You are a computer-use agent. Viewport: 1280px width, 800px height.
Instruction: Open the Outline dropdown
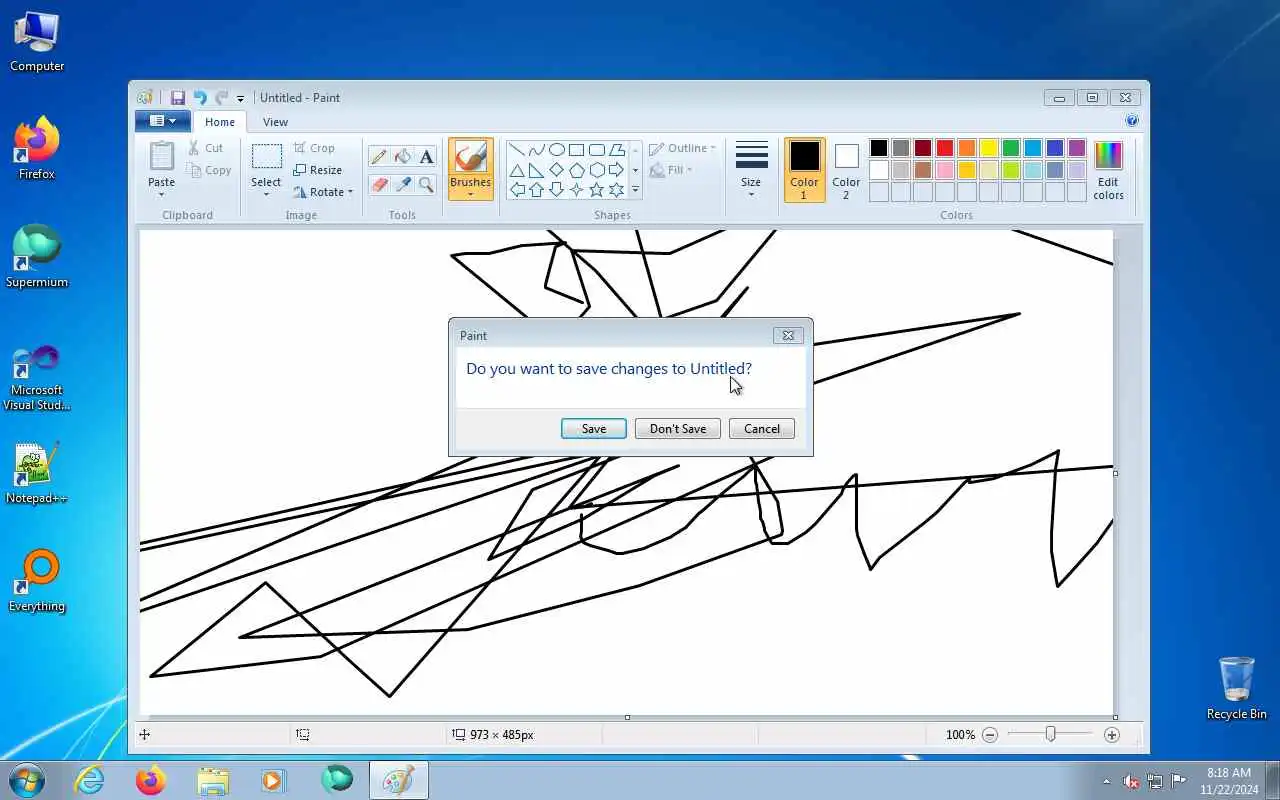point(683,148)
